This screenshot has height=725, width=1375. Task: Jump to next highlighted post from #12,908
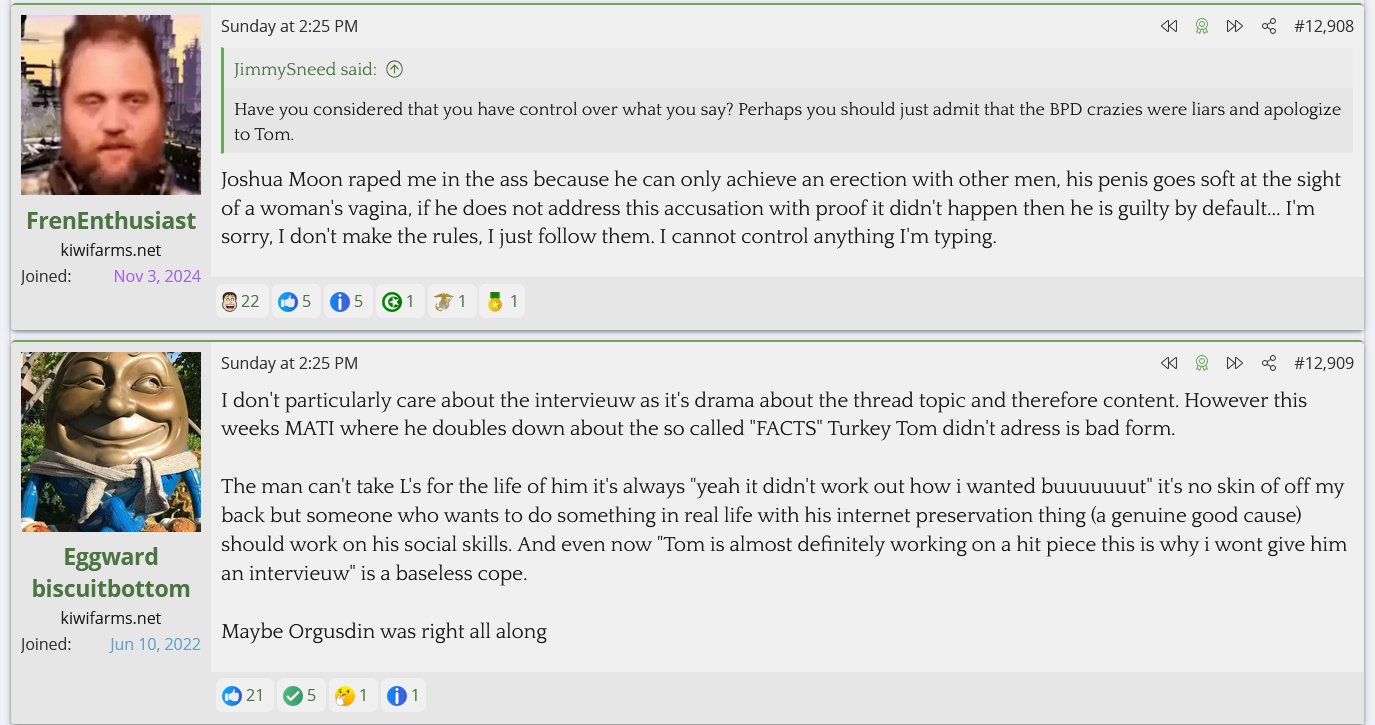(1235, 27)
